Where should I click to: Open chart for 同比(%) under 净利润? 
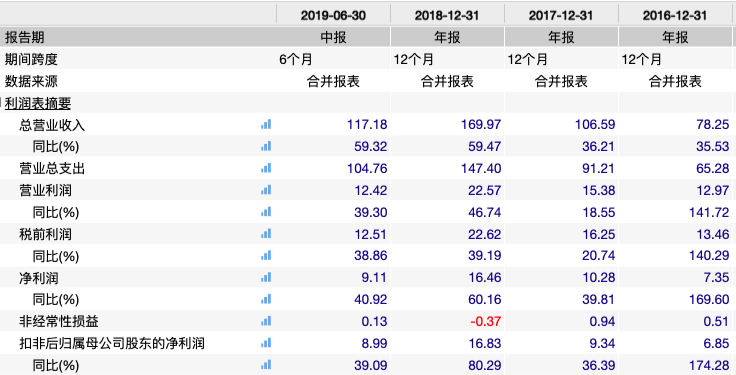tap(266, 299)
